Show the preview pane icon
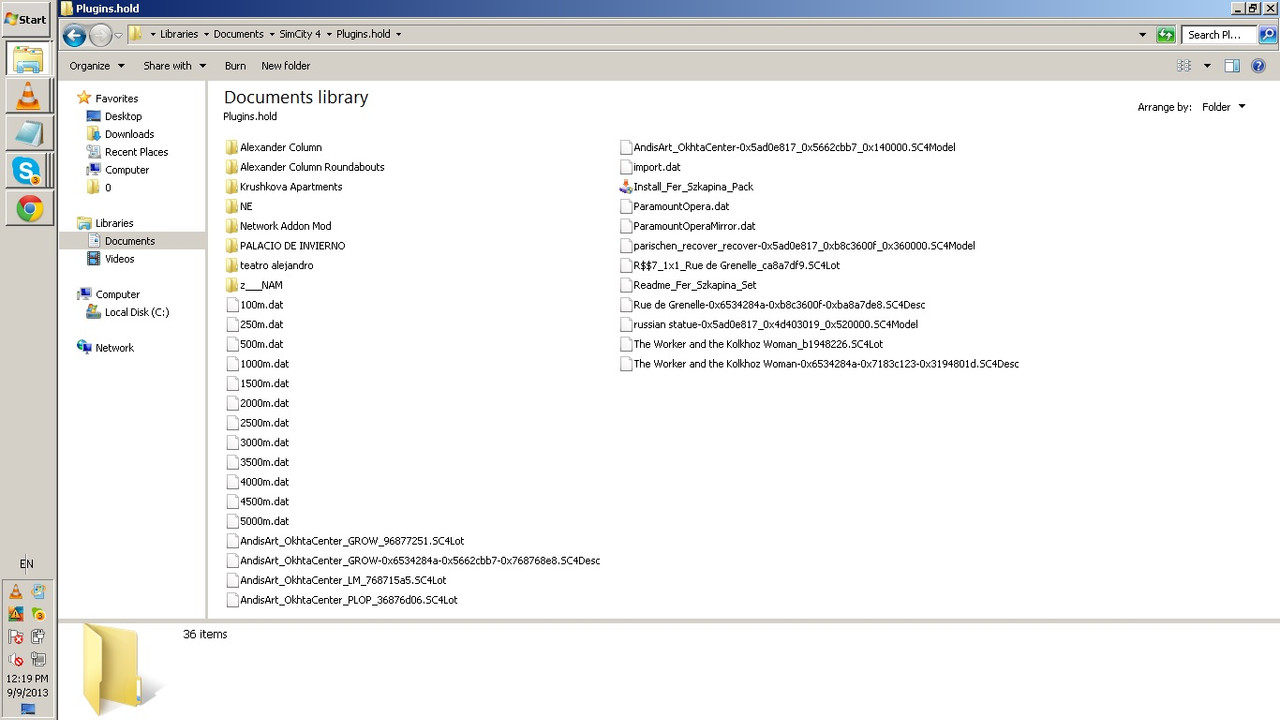1280x720 pixels. click(1232, 66)
